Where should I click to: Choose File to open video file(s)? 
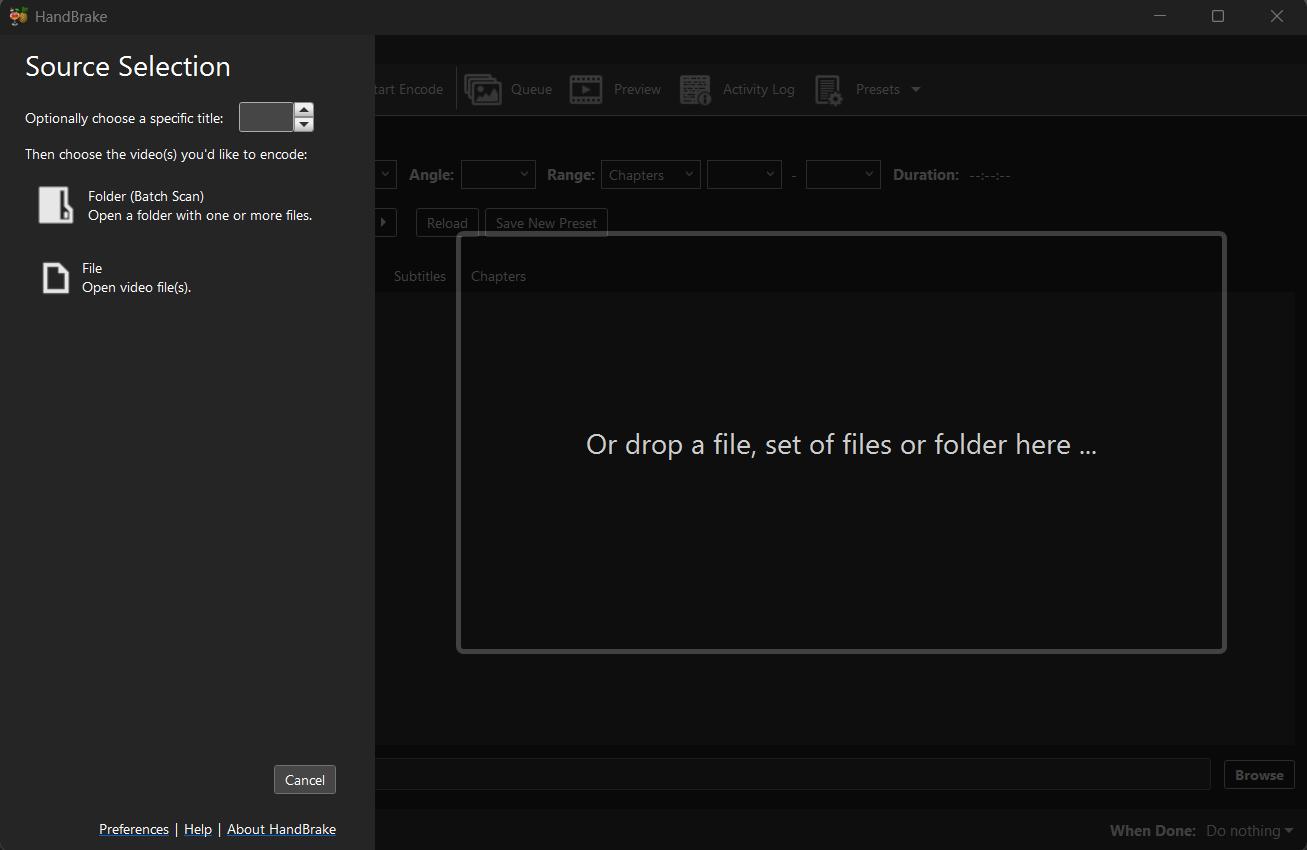click(x=118, y=277)
